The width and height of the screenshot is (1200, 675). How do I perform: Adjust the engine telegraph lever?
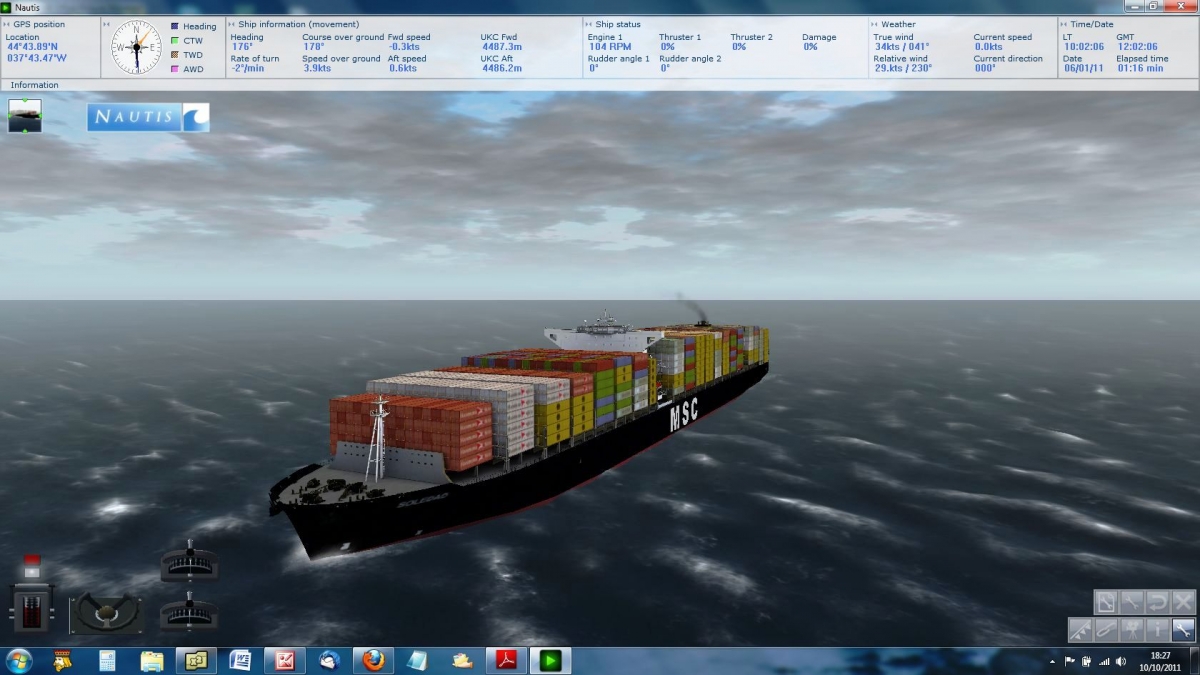[31, 607]
